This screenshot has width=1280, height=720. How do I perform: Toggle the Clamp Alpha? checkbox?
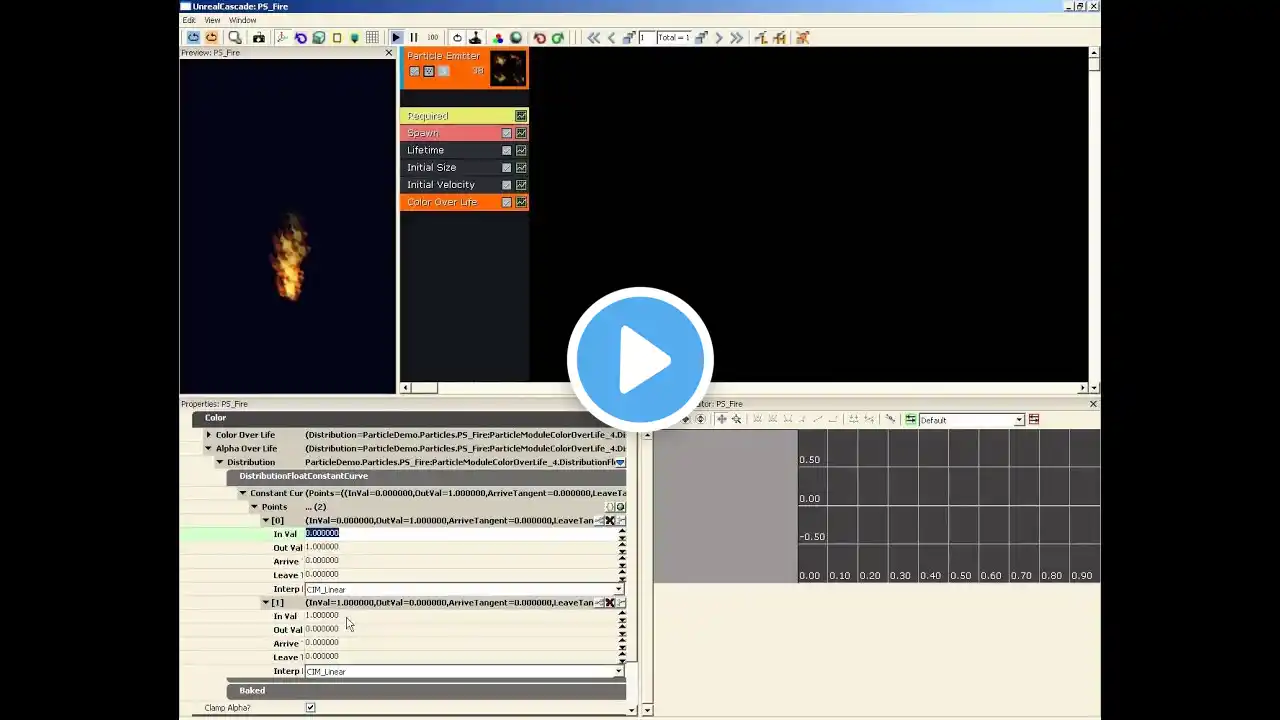[x=310, y=708]
